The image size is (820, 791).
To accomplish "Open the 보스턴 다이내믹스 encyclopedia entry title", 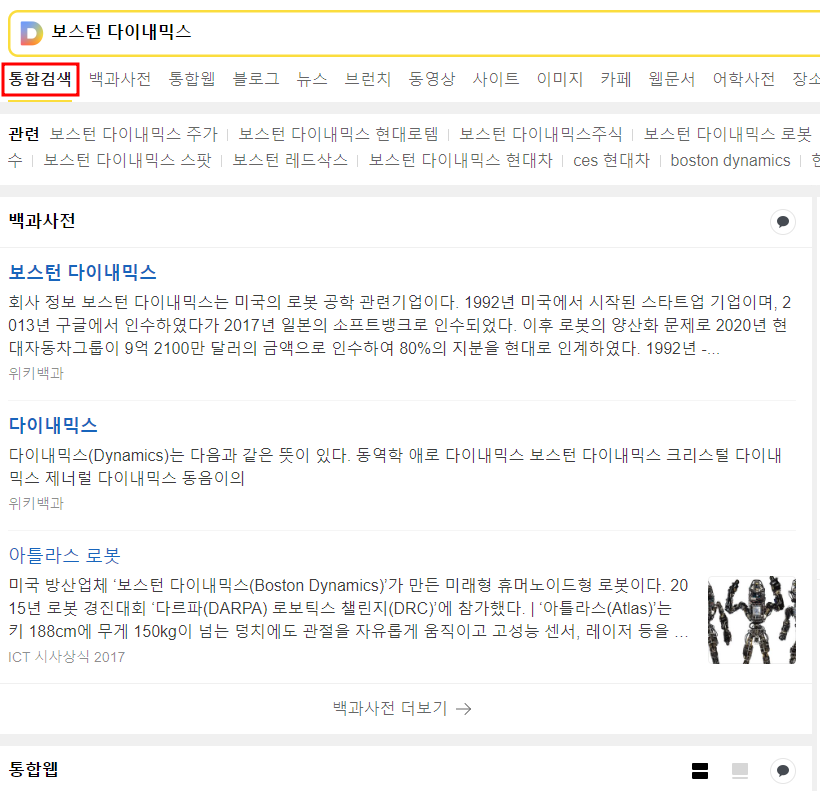I will 83,272.
